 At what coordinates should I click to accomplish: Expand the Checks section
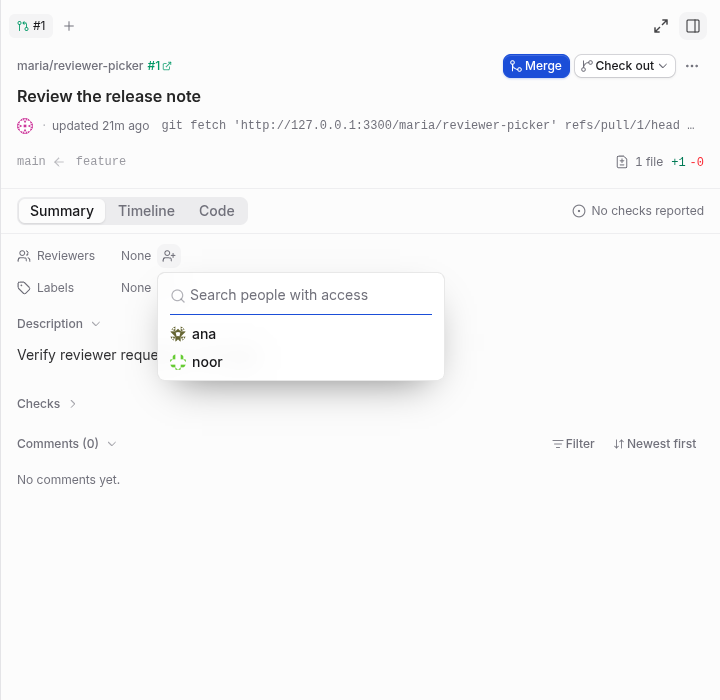coord(46,404)
